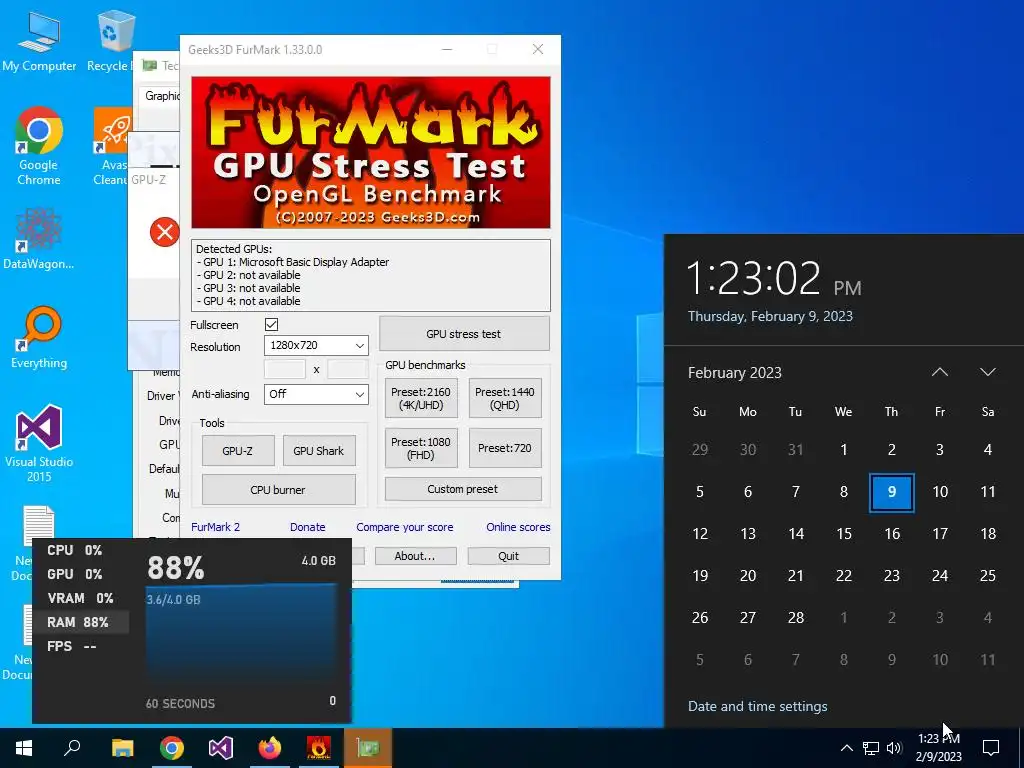Open the network tray icon
Image resolution: width=1024 pixels, height=768 pixels.
871,748
